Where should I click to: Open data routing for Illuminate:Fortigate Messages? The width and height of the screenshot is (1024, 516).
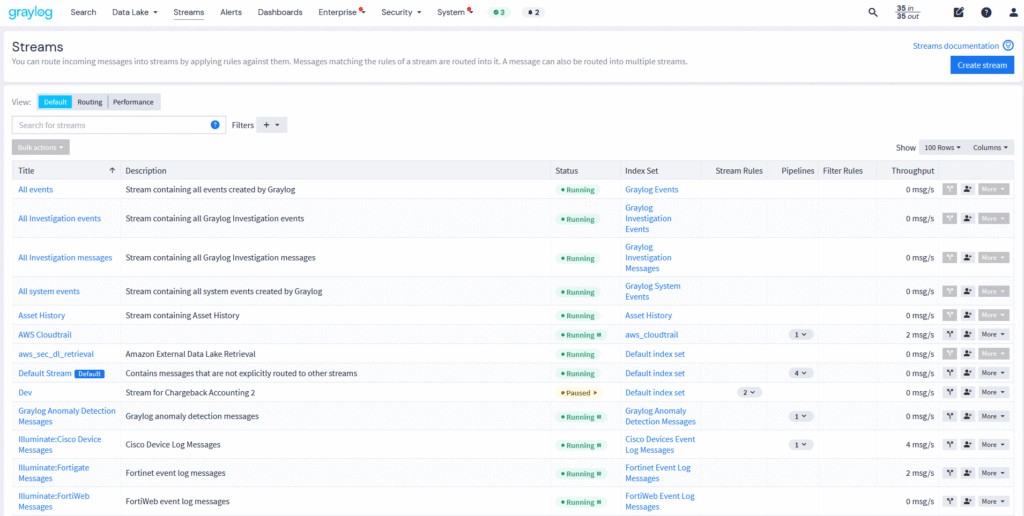pos(950,473)
